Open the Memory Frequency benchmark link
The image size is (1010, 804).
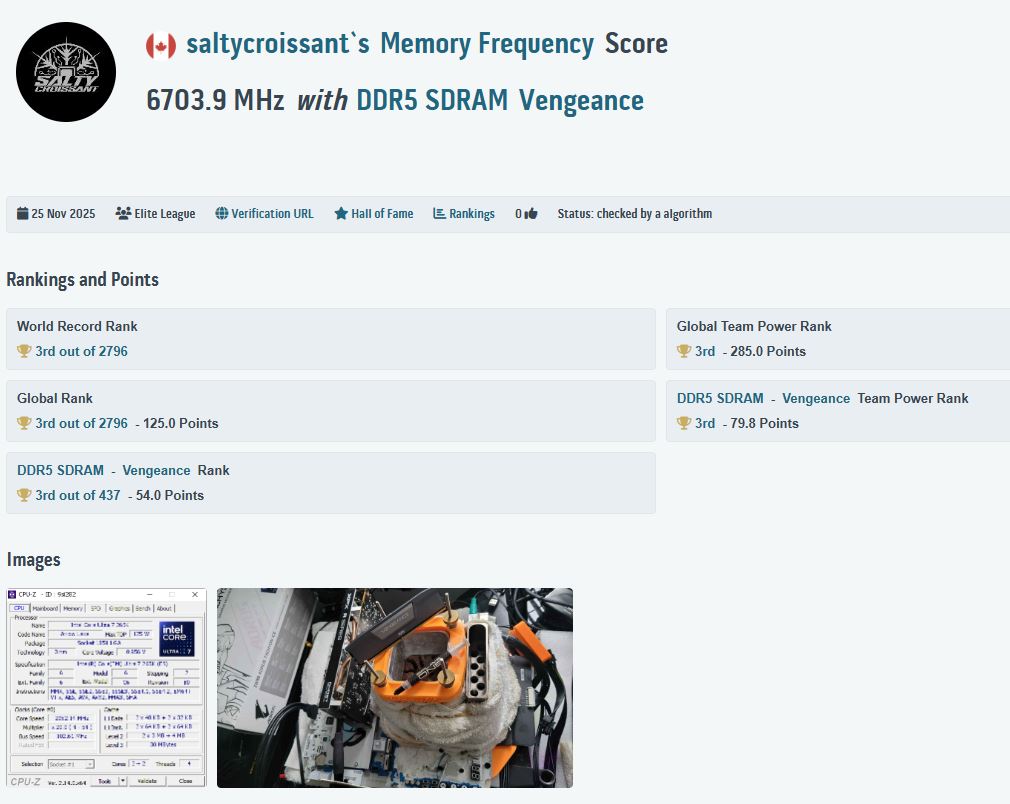point(486,45)
